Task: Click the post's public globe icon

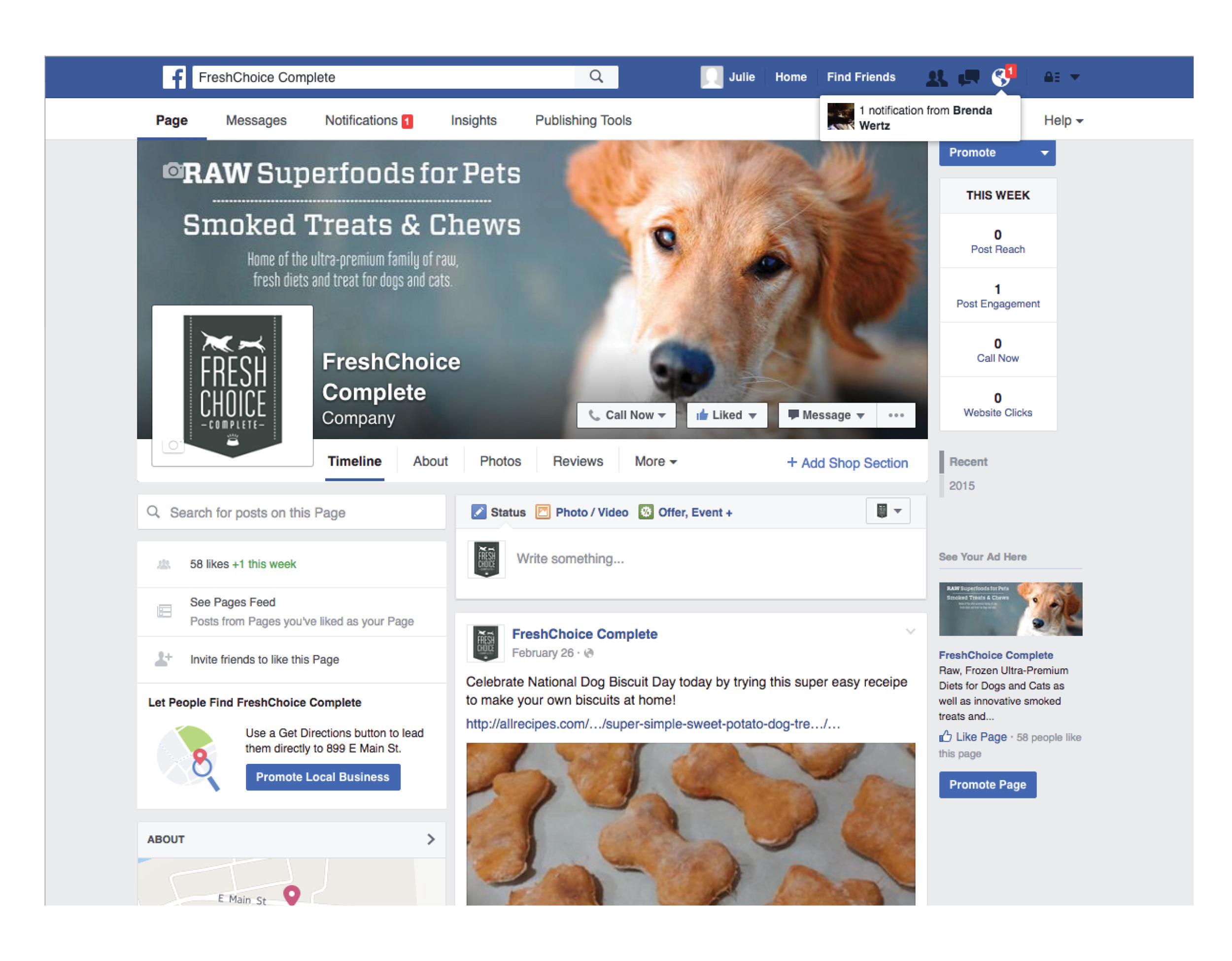Action: (x=589, y=653)
